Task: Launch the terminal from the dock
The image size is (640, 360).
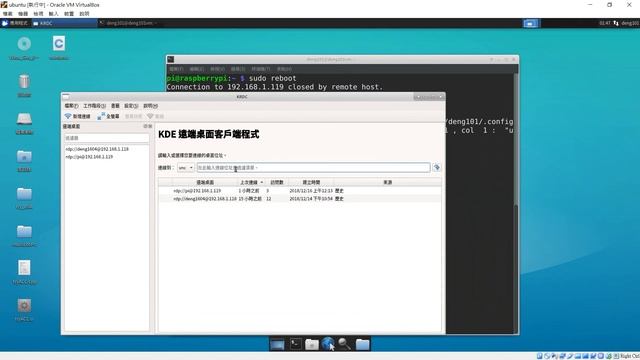Action: click(x=296, y=344)
